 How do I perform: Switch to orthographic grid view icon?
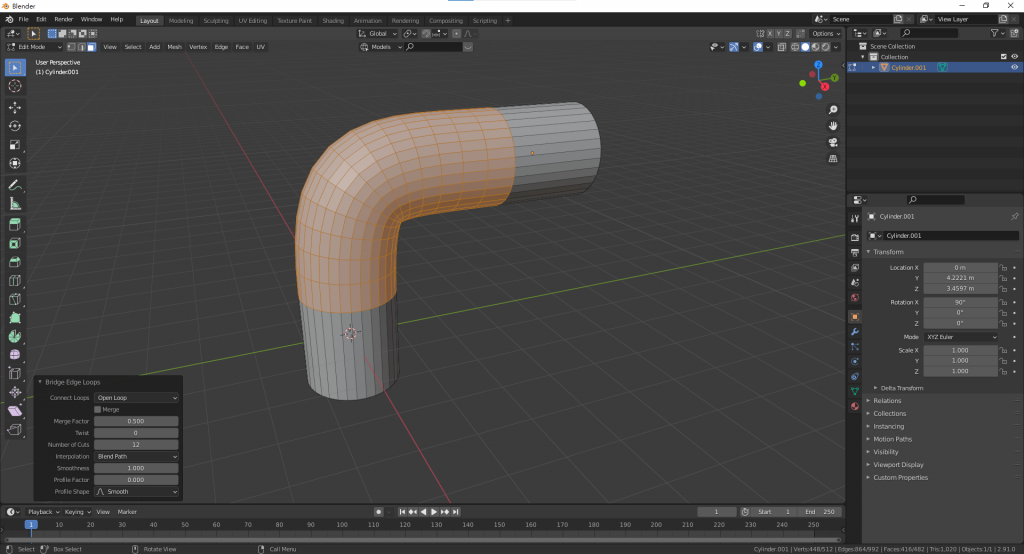[833, 159]
